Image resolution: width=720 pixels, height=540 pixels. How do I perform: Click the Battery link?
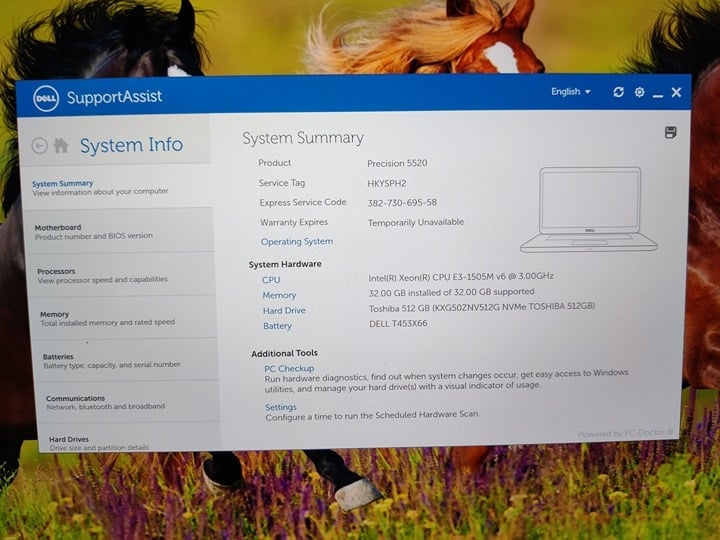[x=277, y=326]
